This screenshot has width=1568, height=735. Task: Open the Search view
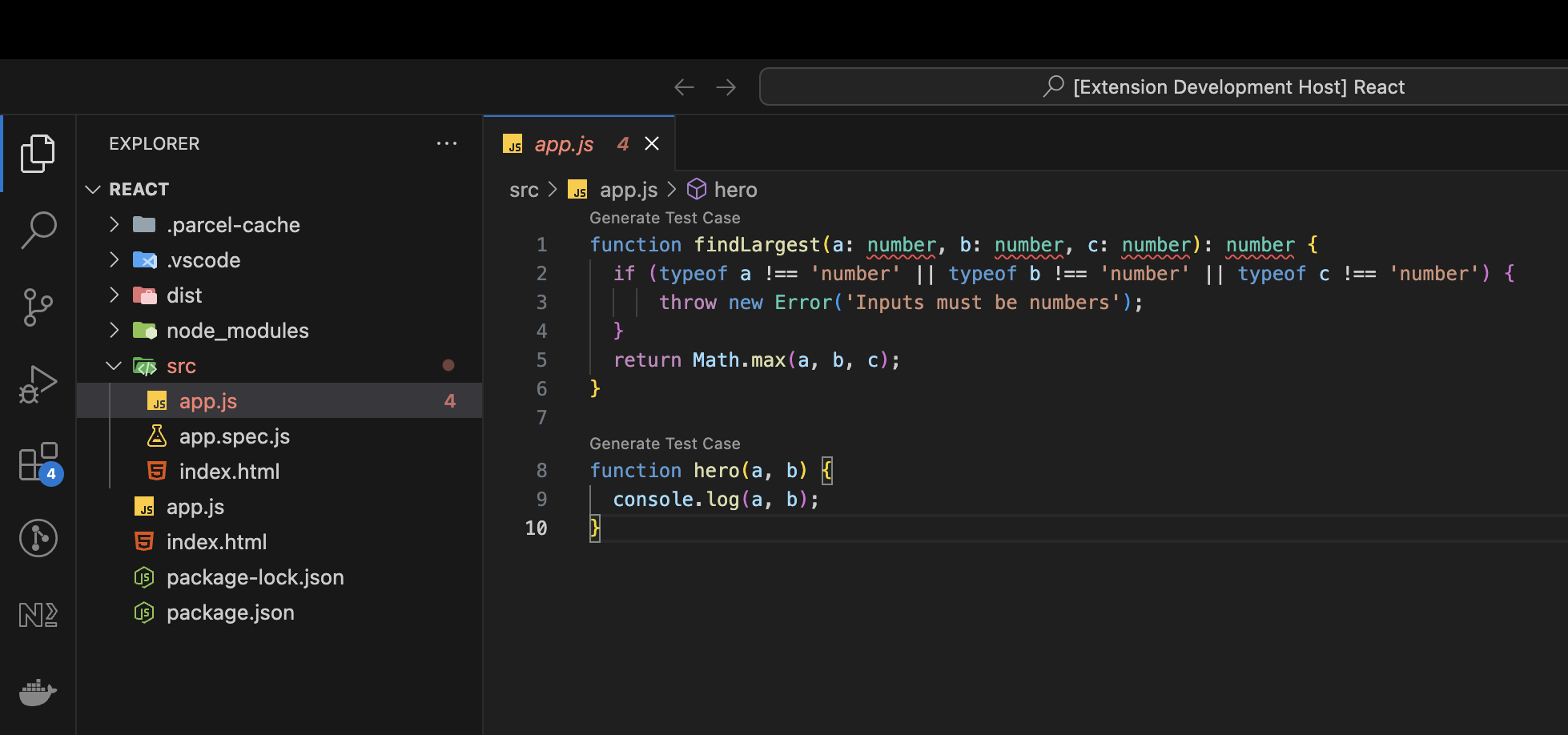coord(38,230)
